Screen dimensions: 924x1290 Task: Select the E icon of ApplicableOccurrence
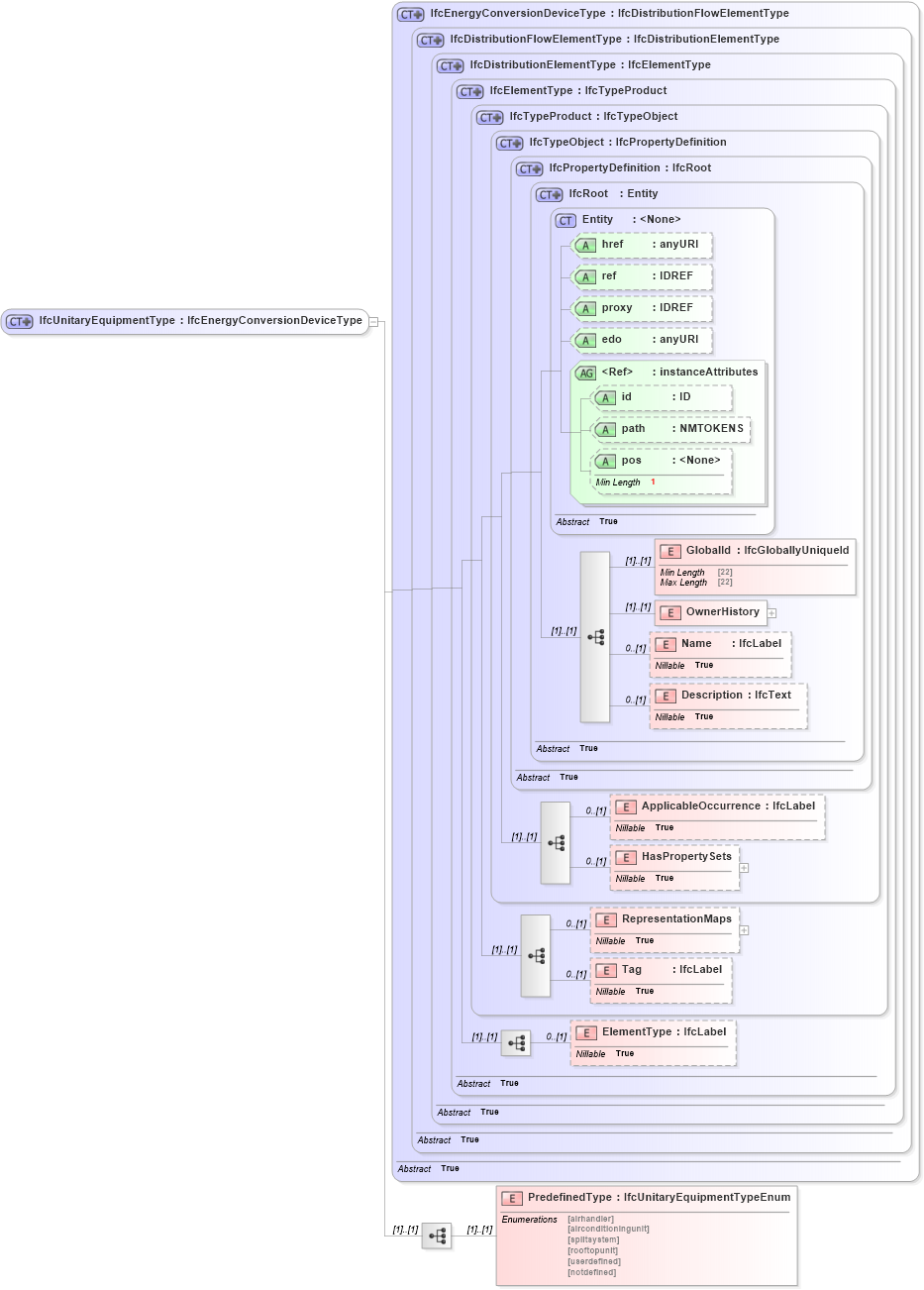627,806
